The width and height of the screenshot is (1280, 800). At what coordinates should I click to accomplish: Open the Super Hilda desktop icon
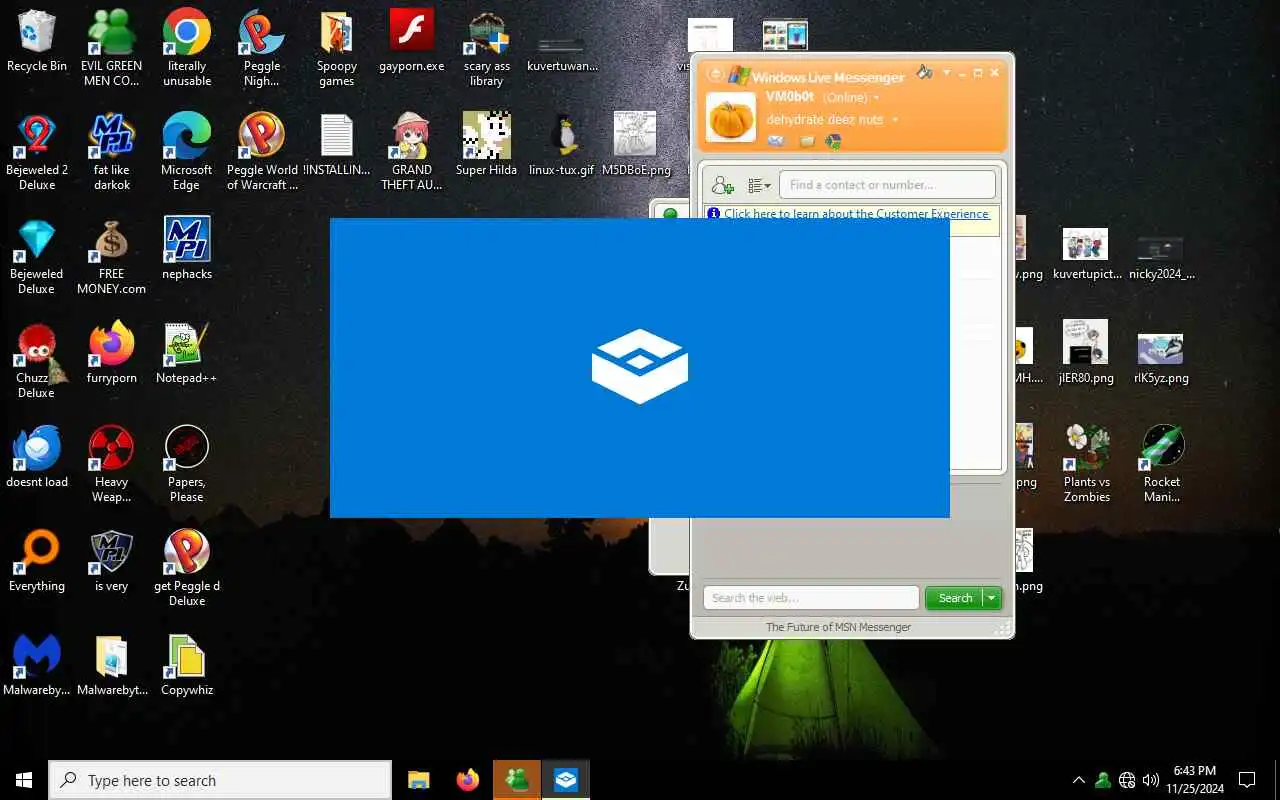point(486,146)
